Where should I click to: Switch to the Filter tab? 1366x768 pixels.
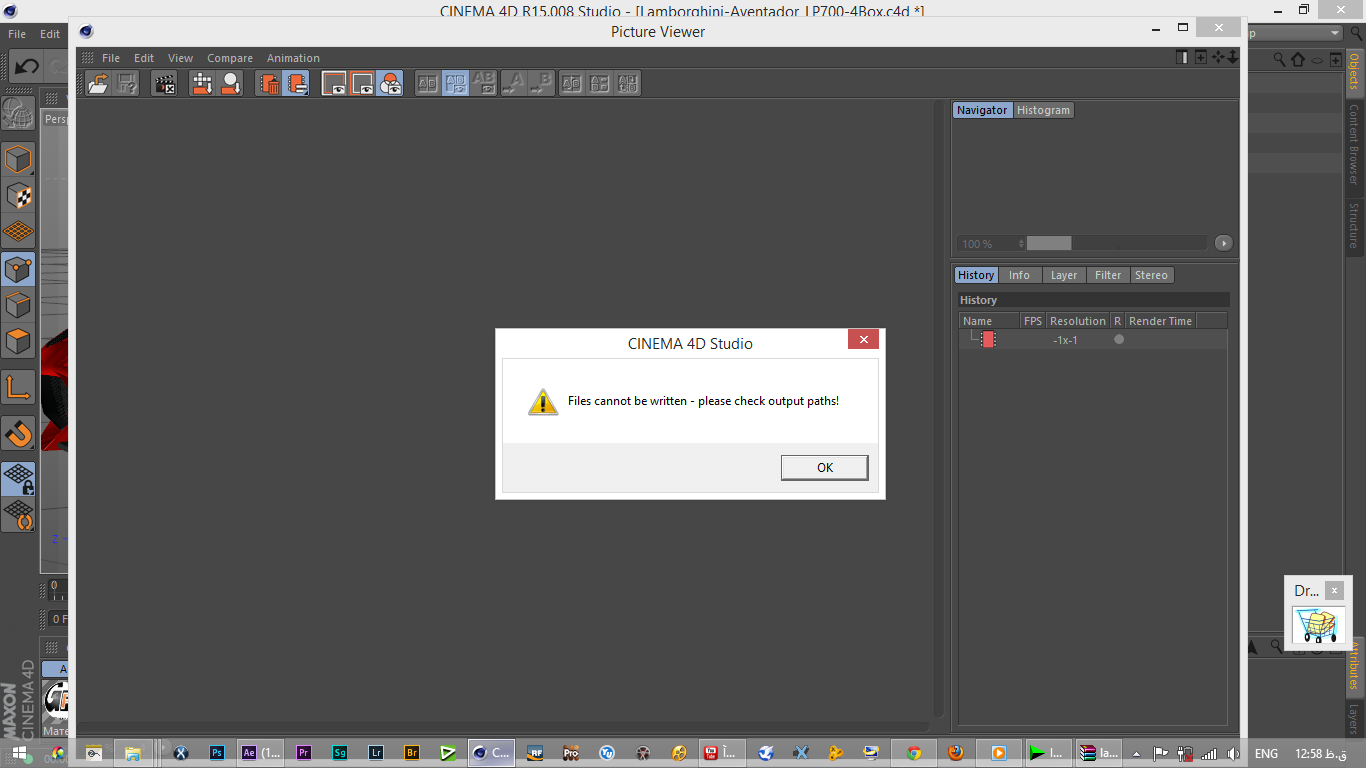coord(1108,275)
